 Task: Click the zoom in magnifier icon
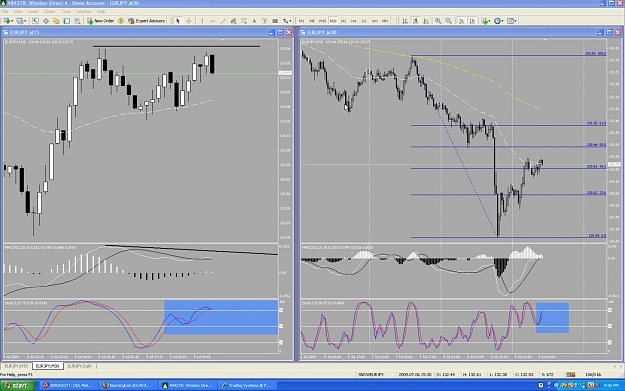438,21
